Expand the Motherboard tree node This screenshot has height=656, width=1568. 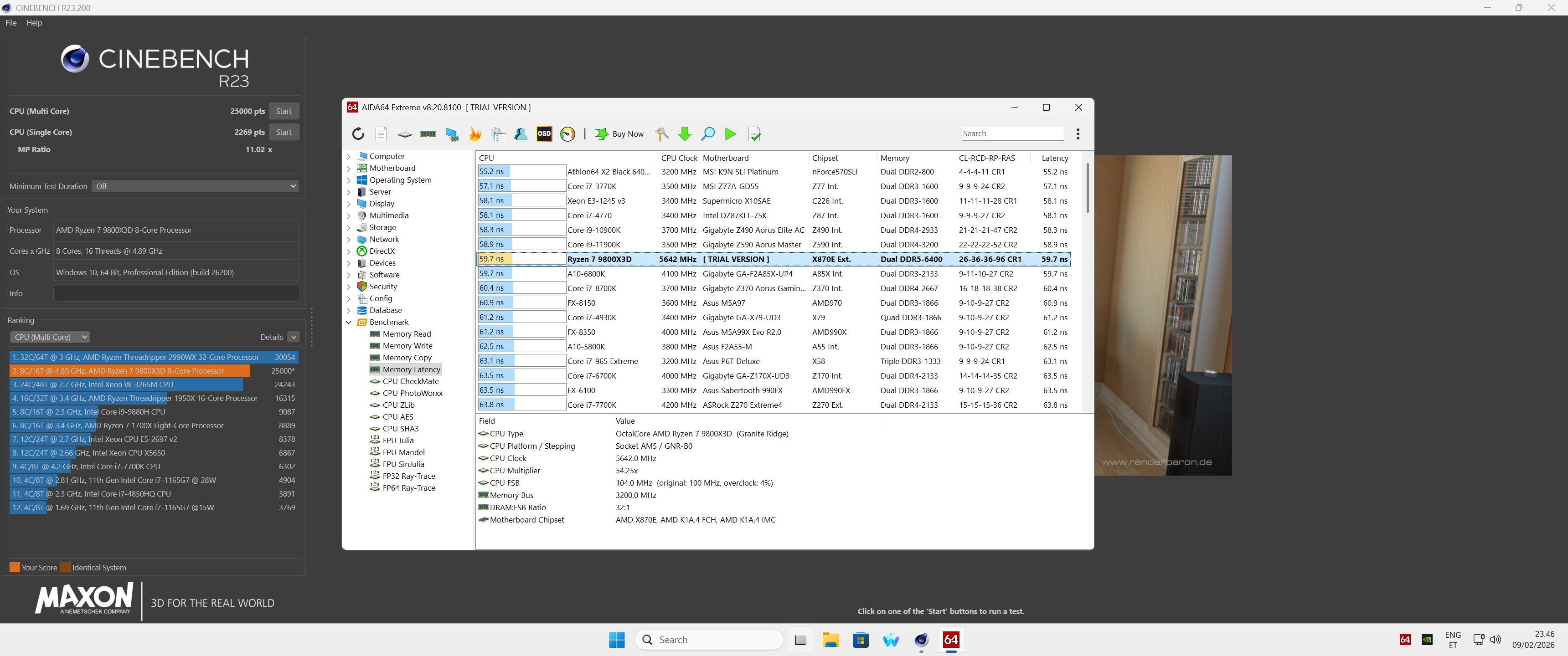[x=349, y=169]
